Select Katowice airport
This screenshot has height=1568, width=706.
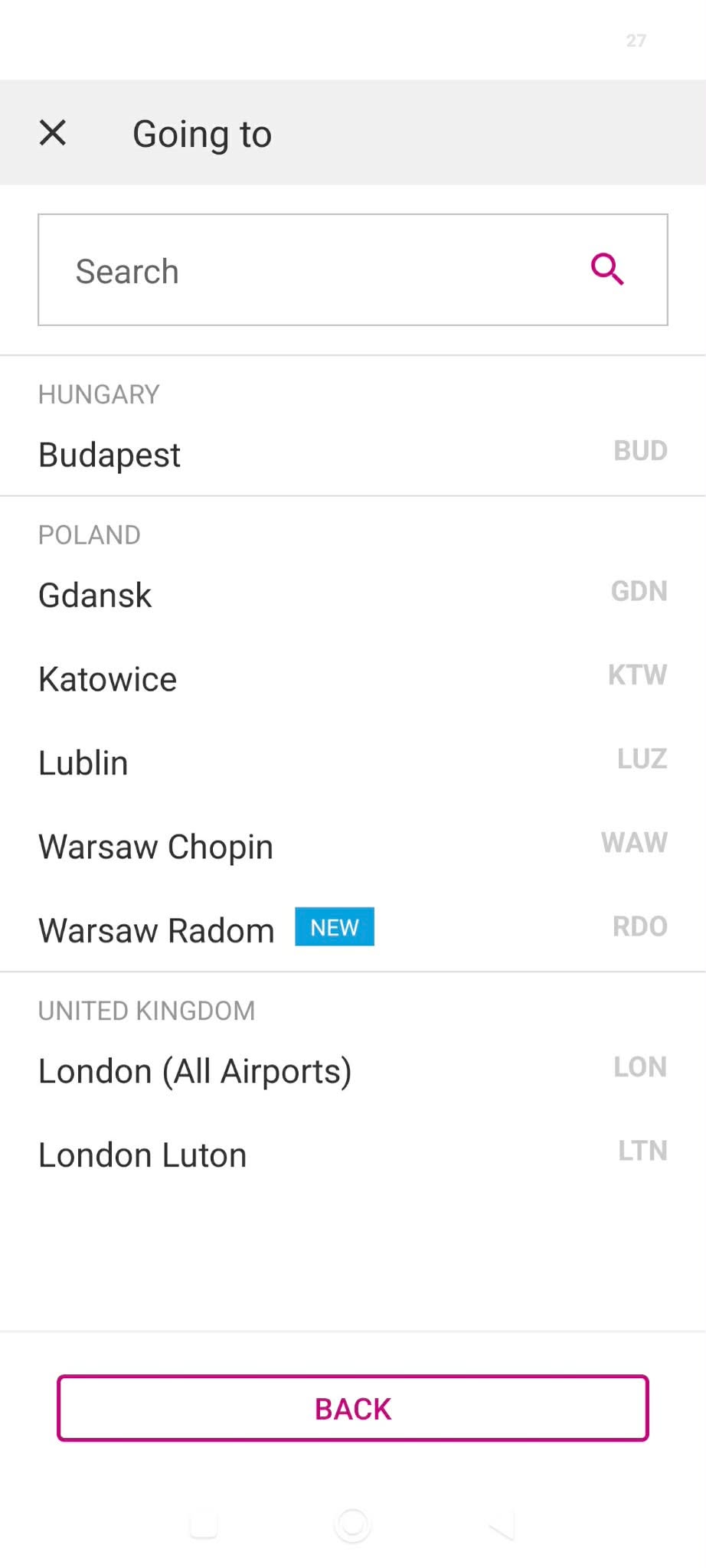pos(353,679)
